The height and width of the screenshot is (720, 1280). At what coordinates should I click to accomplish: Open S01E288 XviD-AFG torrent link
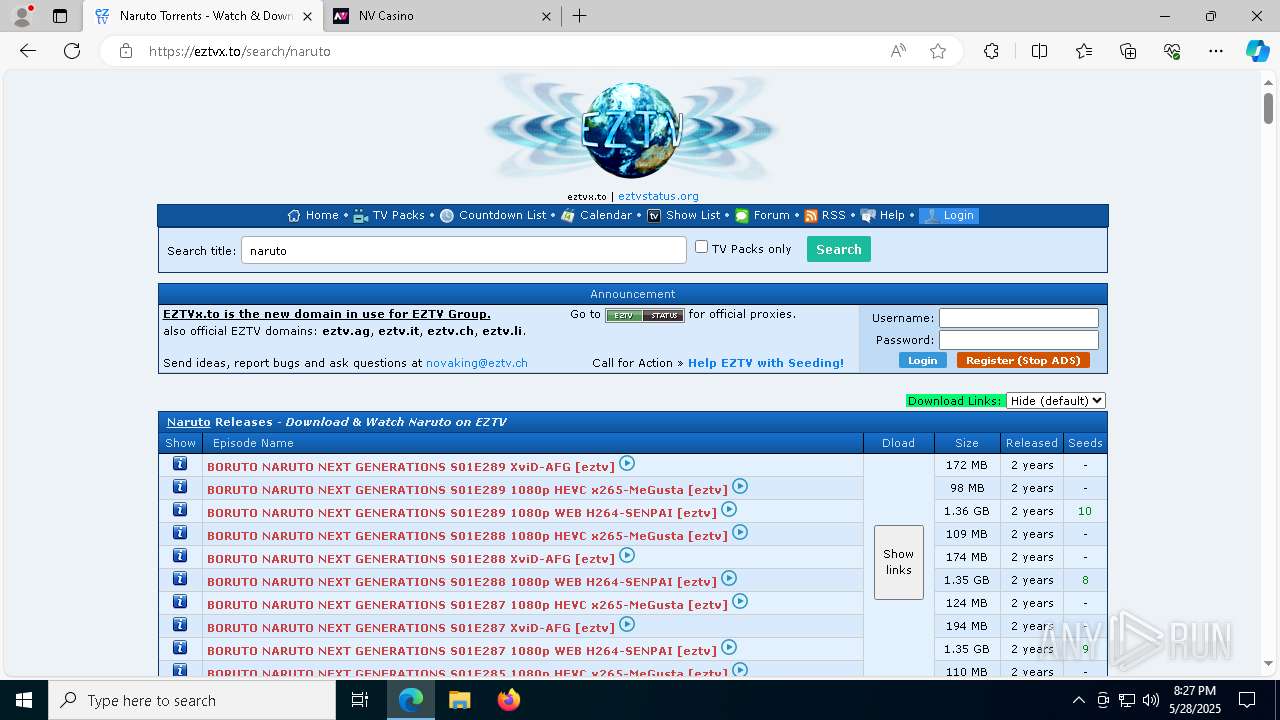pyautogui.click(x=411, y=558)
